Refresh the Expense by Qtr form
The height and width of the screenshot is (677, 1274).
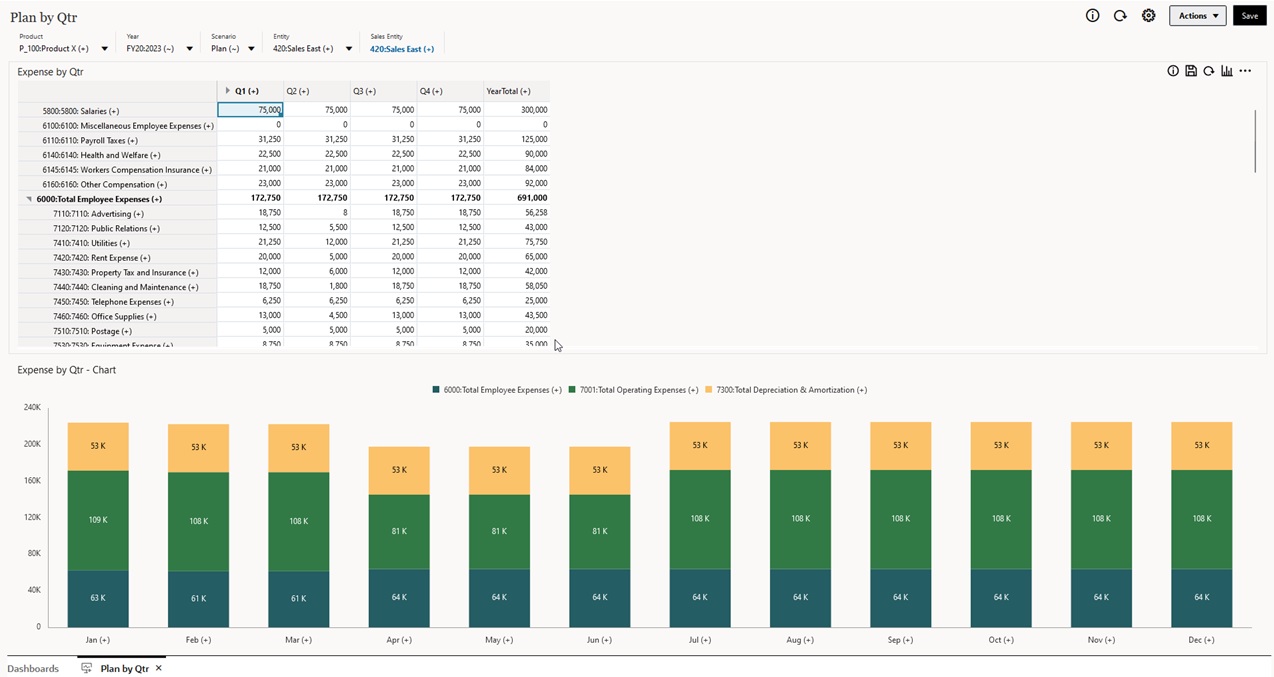pyautogui.click(x=1209, y=71)
